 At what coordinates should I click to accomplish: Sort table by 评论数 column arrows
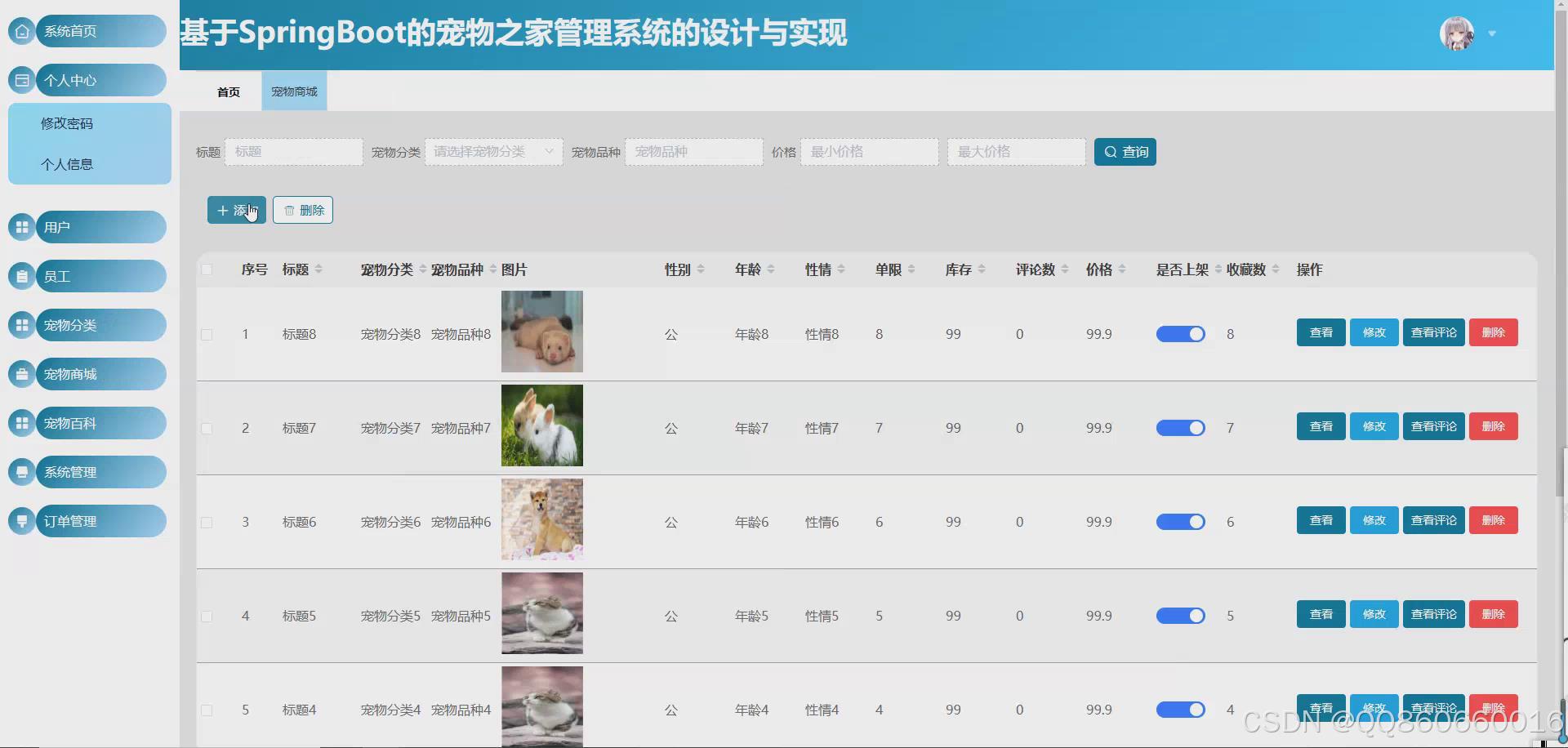pos(1065,269)
